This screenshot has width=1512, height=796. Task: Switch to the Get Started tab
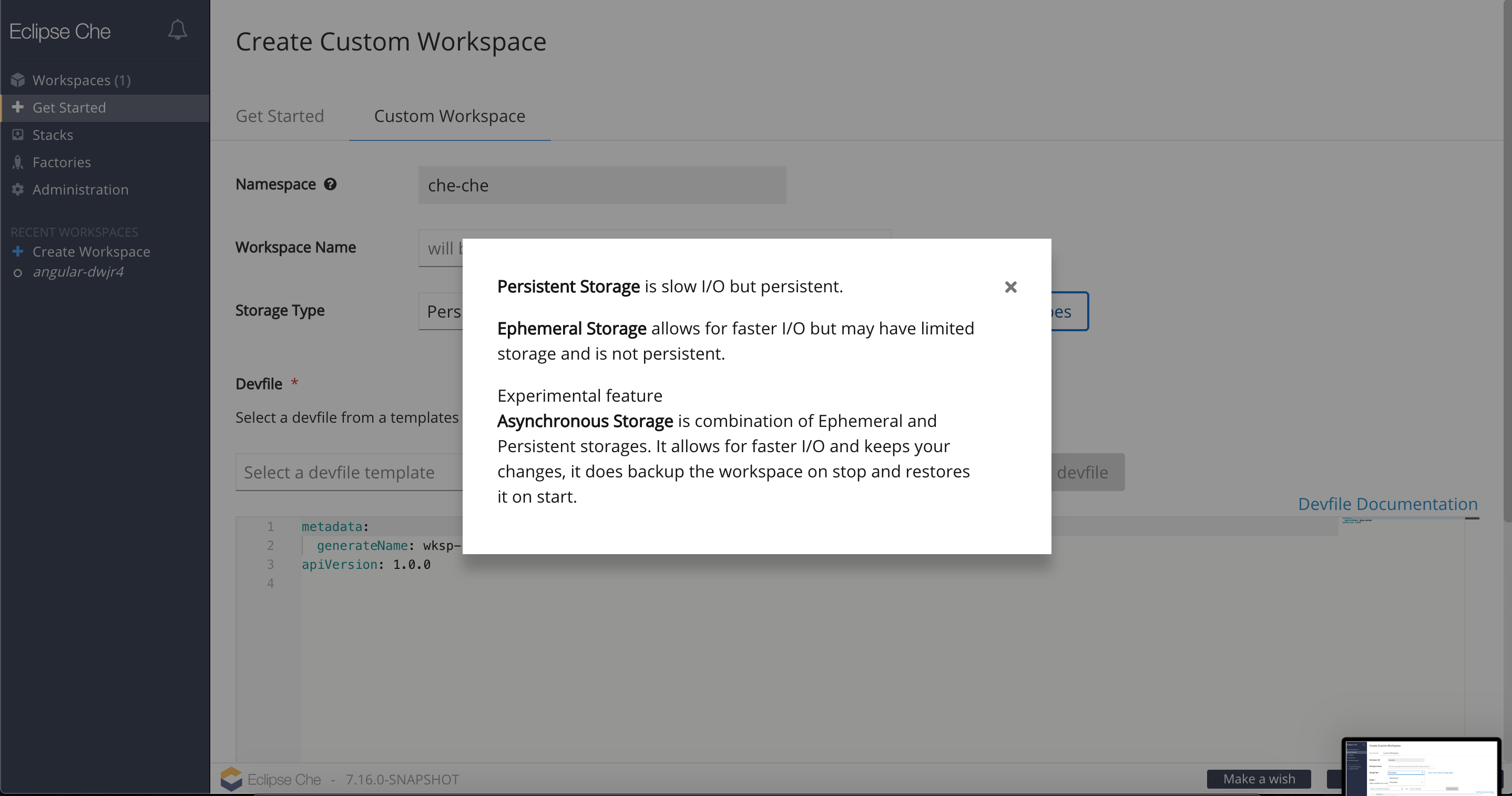(x=279, y=116)
